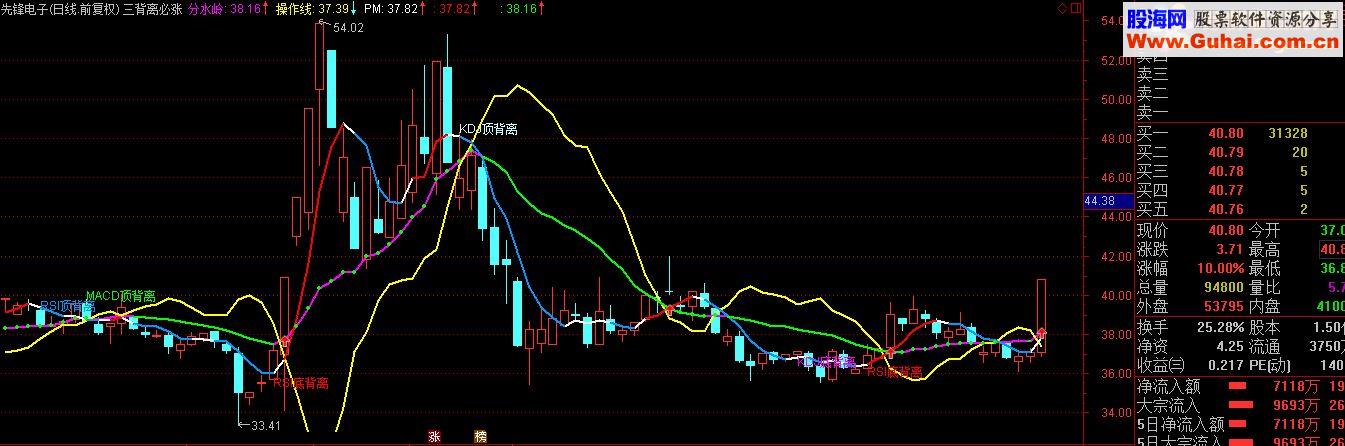Click the 内盘 label in quote panel
Screen dimensions: 1345x446
[1265, 306]
